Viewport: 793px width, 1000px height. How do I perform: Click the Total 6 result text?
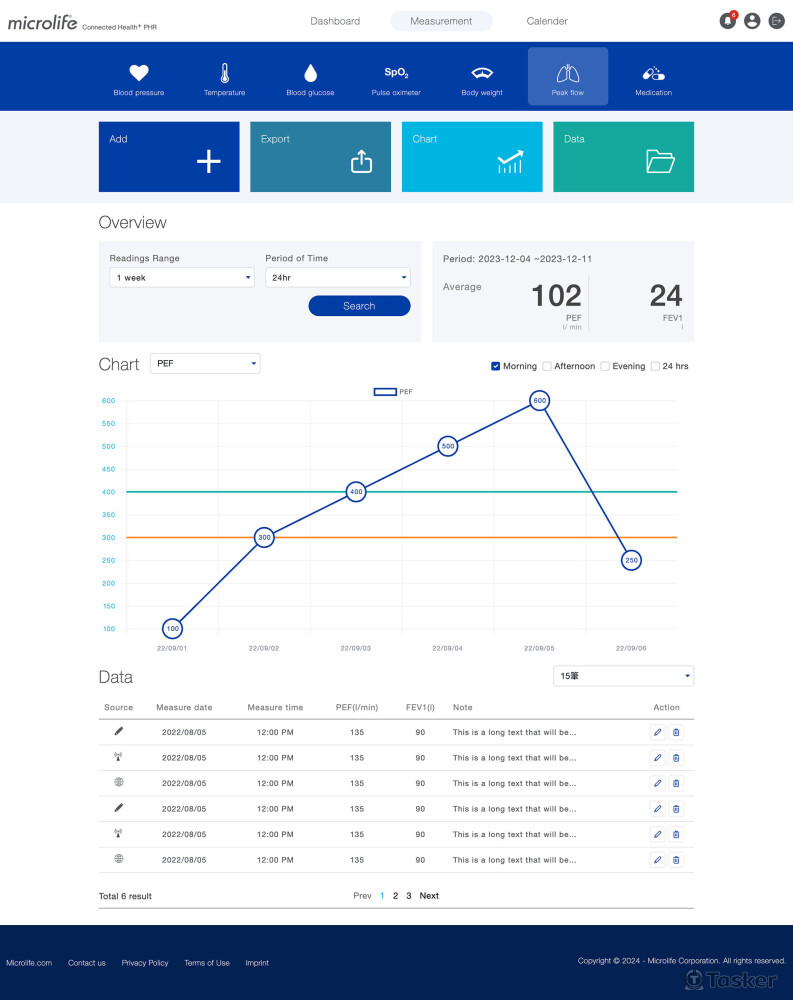tap(125, 896)
